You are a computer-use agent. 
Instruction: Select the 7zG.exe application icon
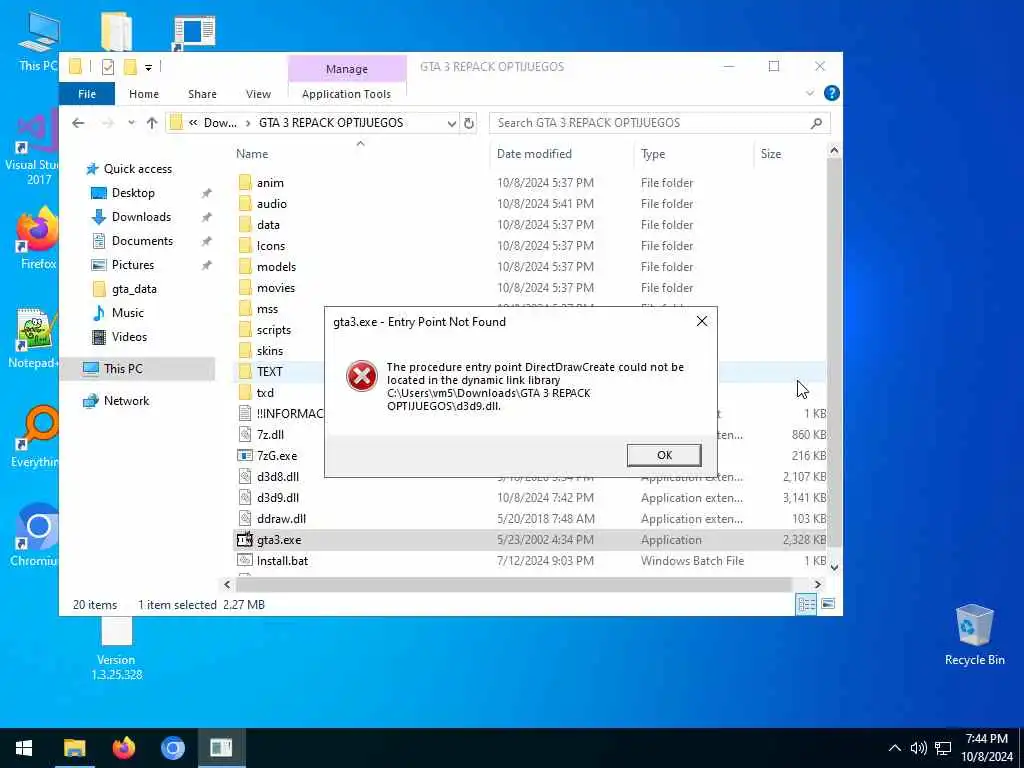click(x=245, y=456)
